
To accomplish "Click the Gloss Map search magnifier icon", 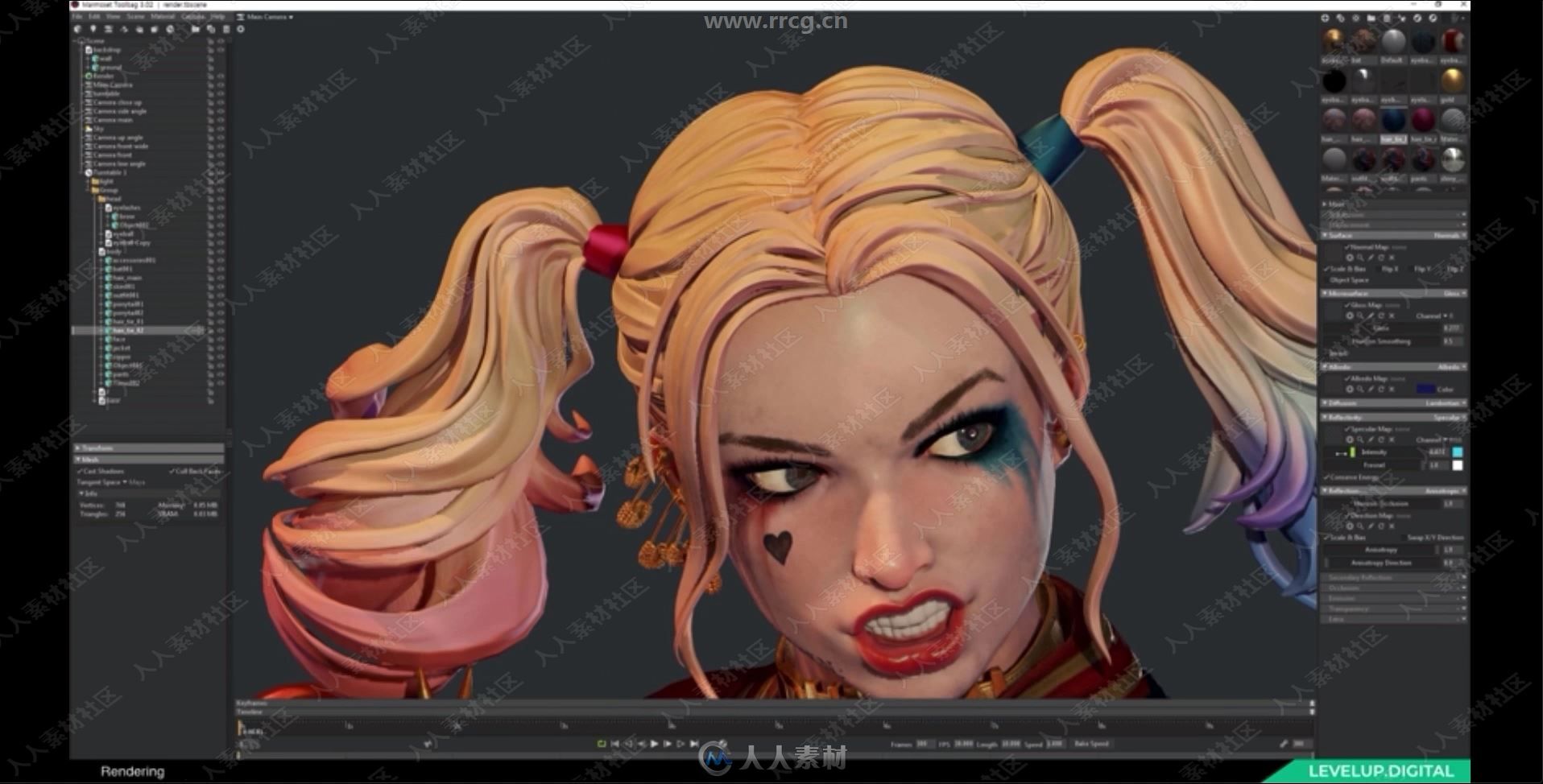I will [x=1360, y=316].
